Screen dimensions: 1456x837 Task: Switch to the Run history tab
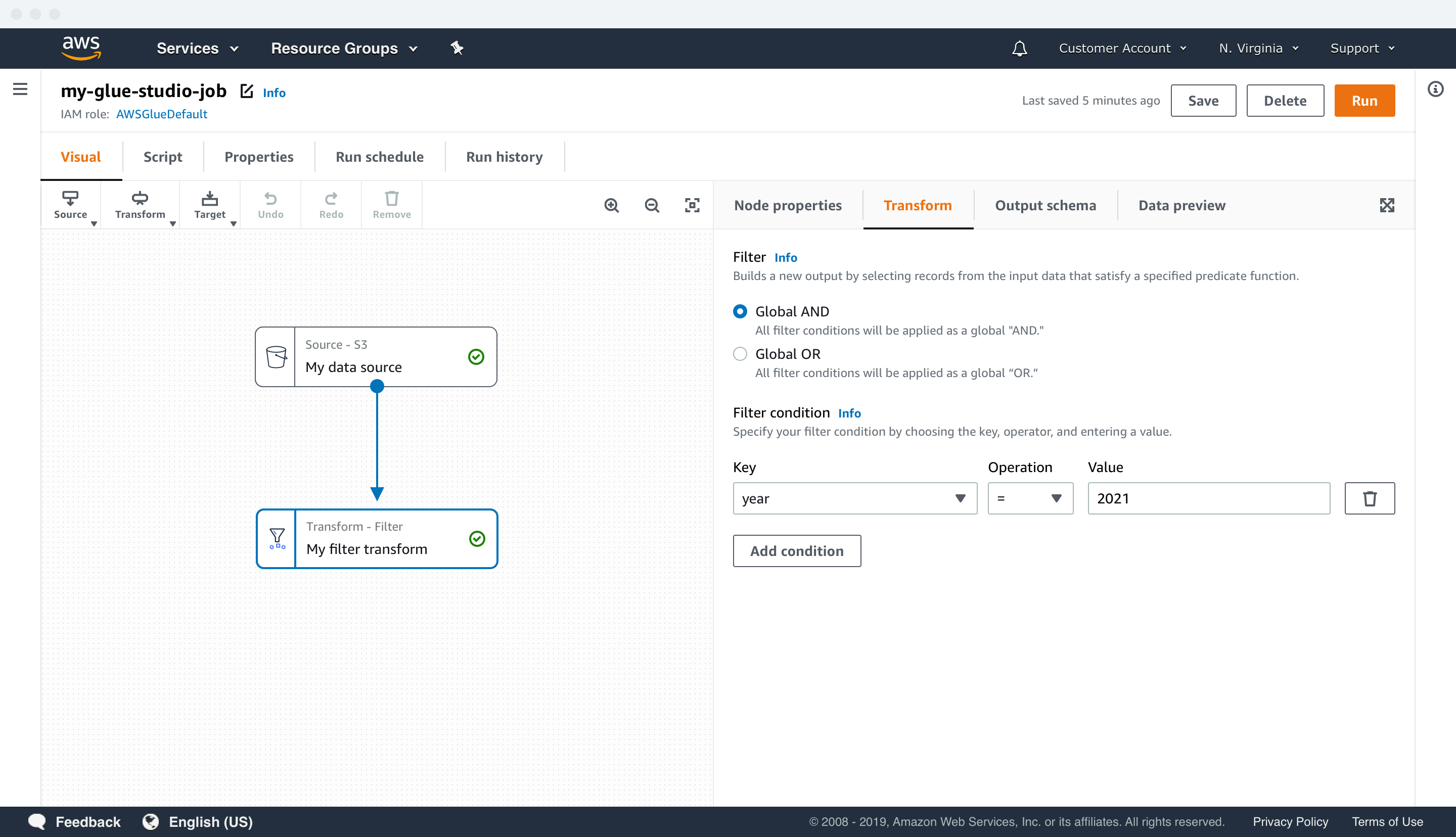[504, 157]
